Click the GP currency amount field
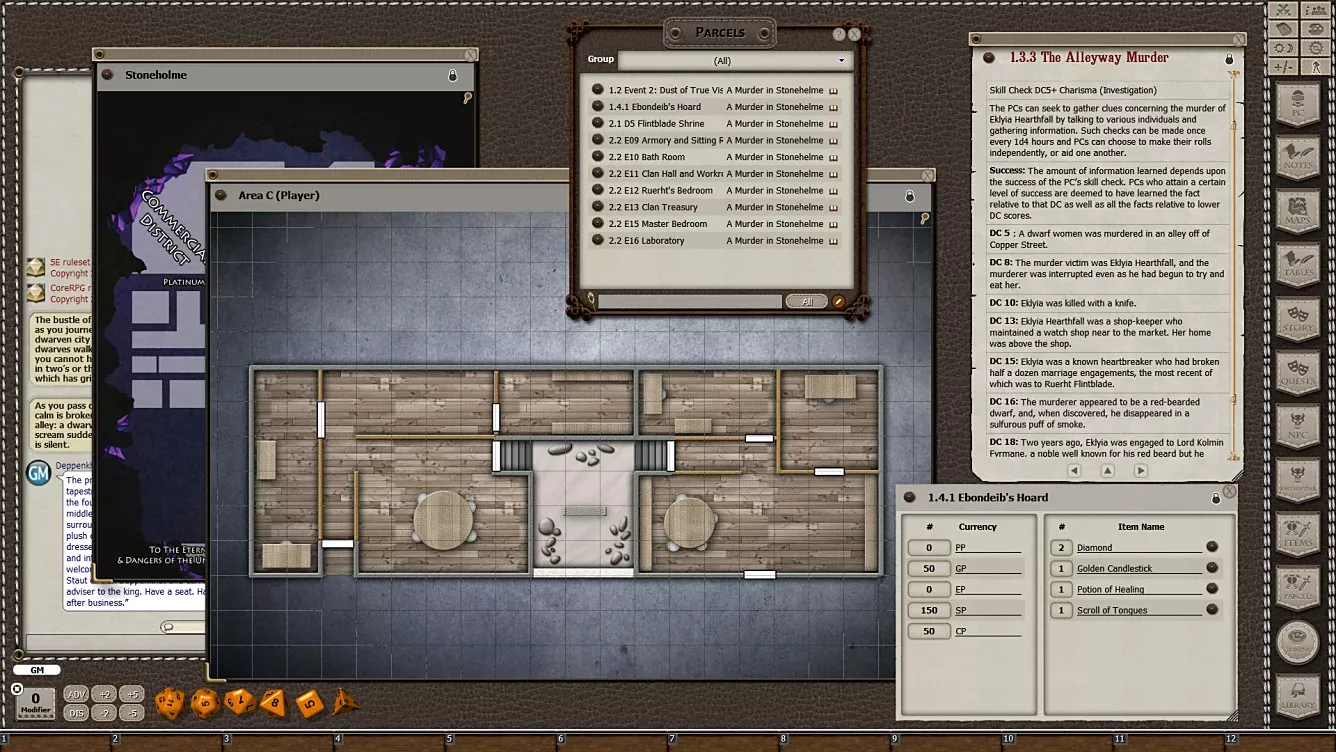The width and height of the screenshot is (1336, 752). 929,568
